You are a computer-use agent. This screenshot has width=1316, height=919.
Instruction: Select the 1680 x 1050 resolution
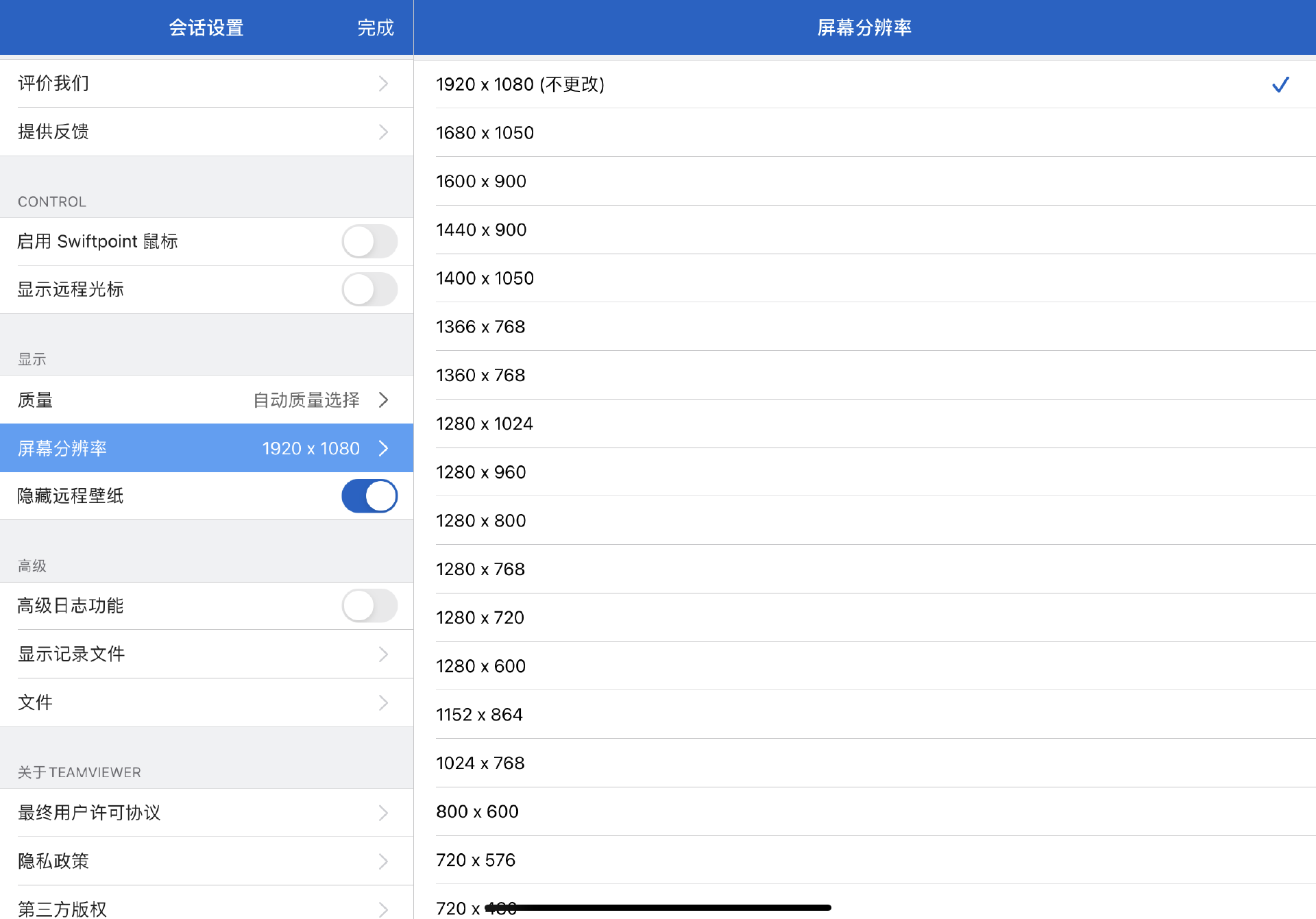485,133
